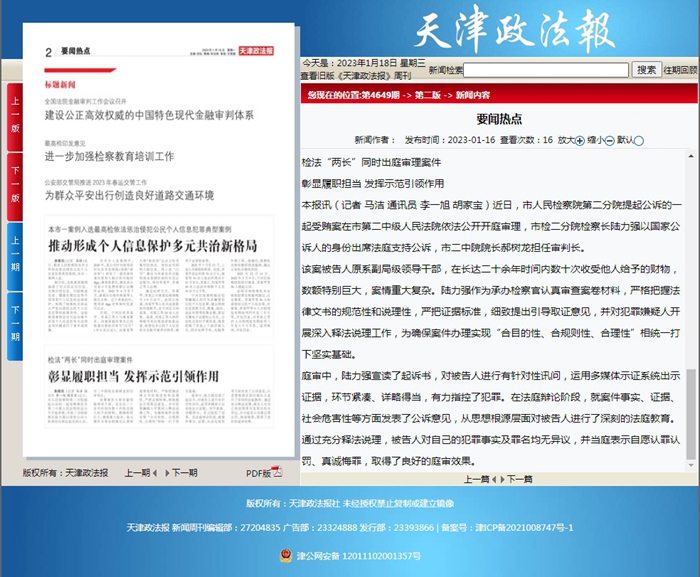Viewport: 700px width, 577px height.
Task: Click the scrollbar down arrow of article
Action: pos(691,465)
